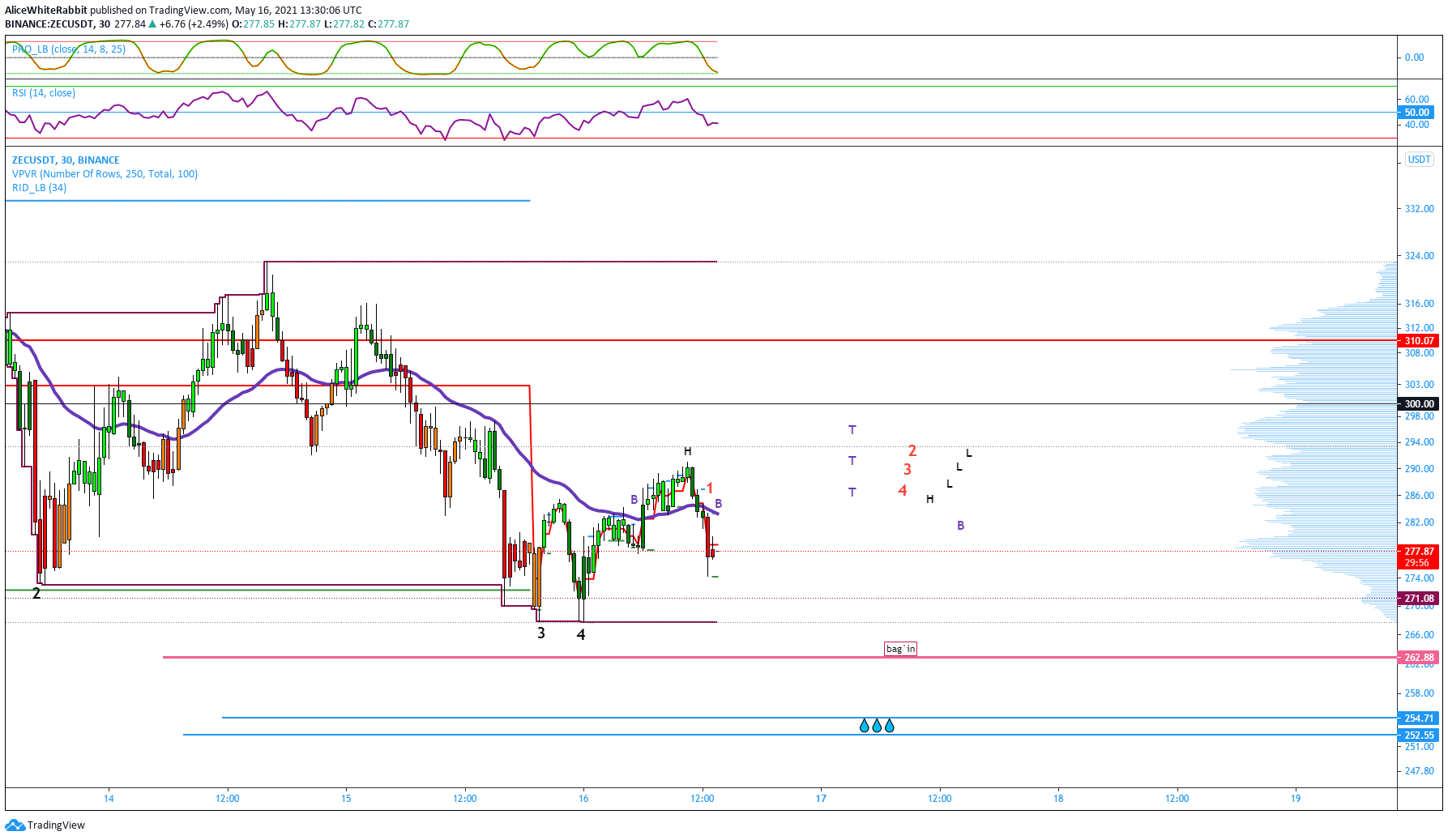This screenshot has width=1448, height=840.
Task: Click the date 14 on time axis
Action: pos(109,799)
